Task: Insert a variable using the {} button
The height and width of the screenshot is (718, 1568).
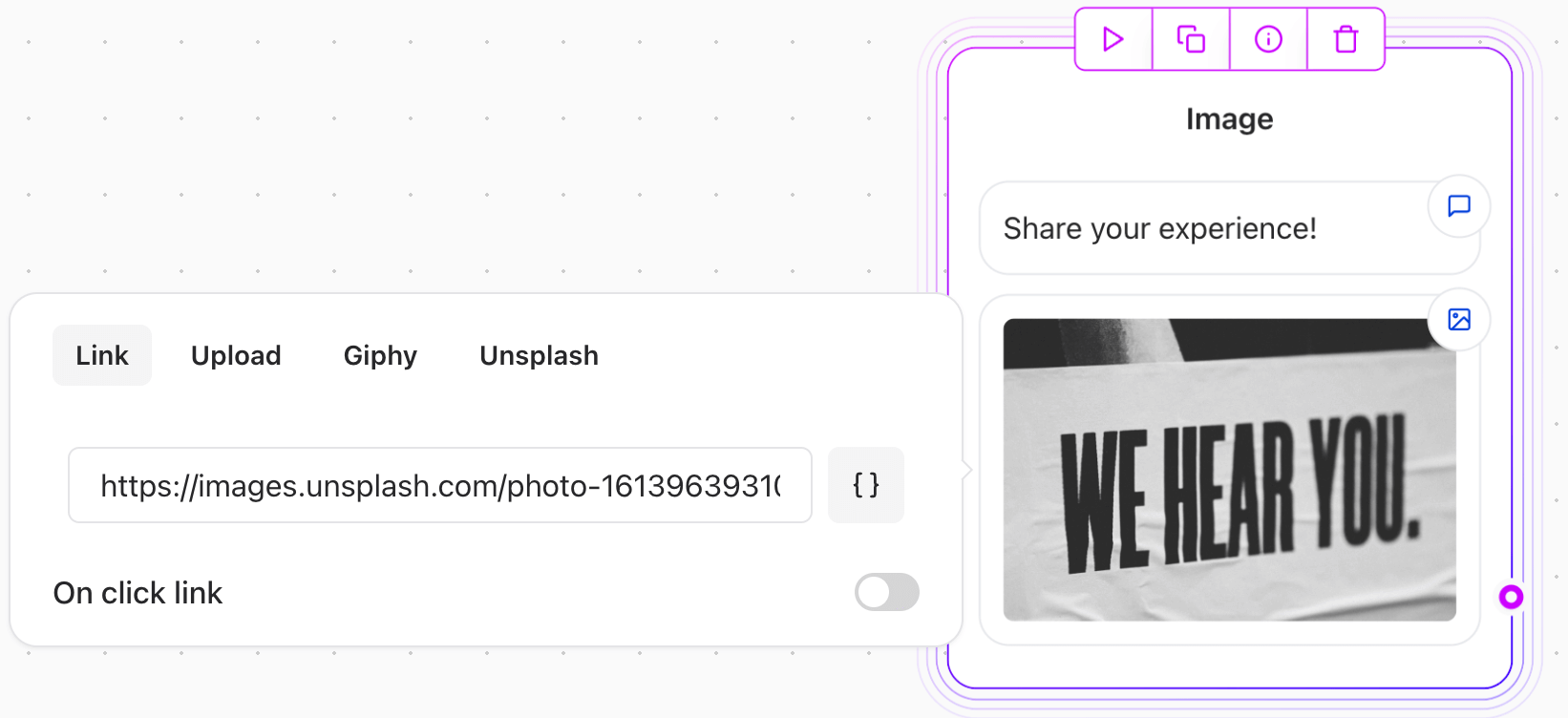Action: (x=865, y=485)
